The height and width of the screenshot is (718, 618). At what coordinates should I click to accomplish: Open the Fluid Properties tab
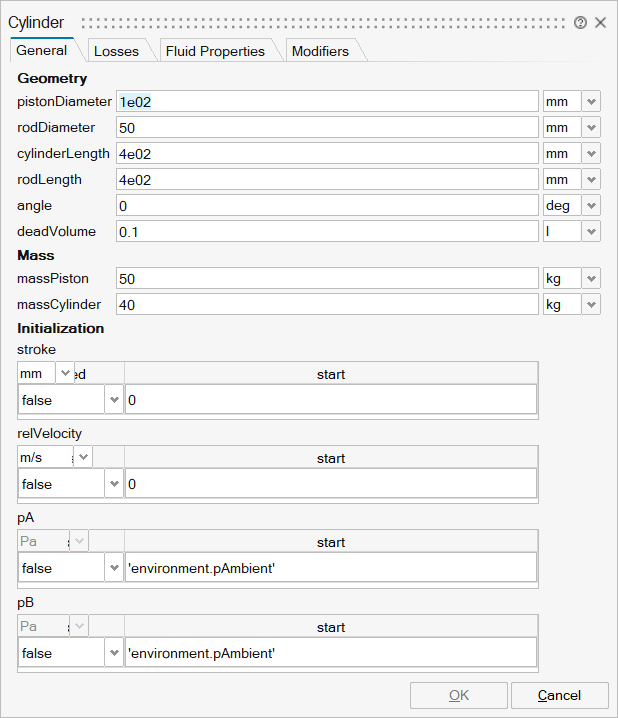215,51
